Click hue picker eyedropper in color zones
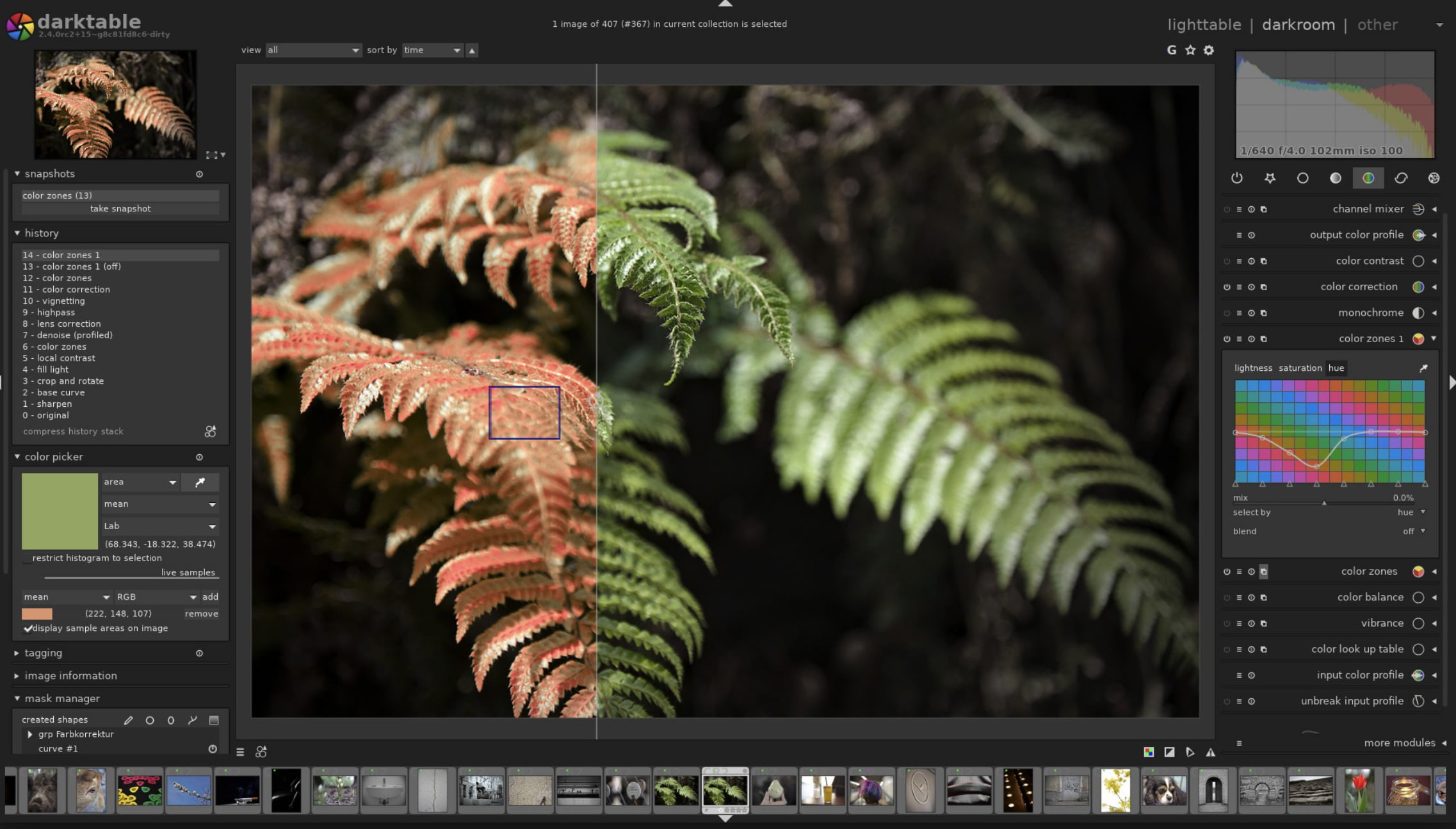This screenshot has height=829, width=1456. coord(1423,368)
